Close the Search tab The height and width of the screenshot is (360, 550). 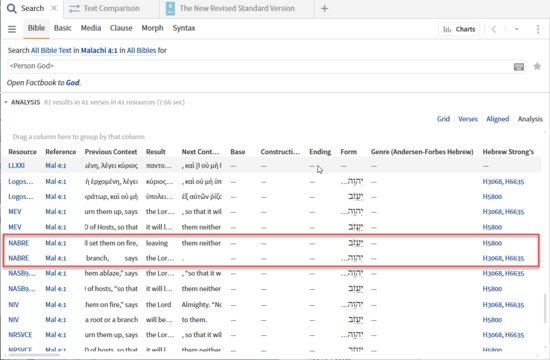click(54, 8)
